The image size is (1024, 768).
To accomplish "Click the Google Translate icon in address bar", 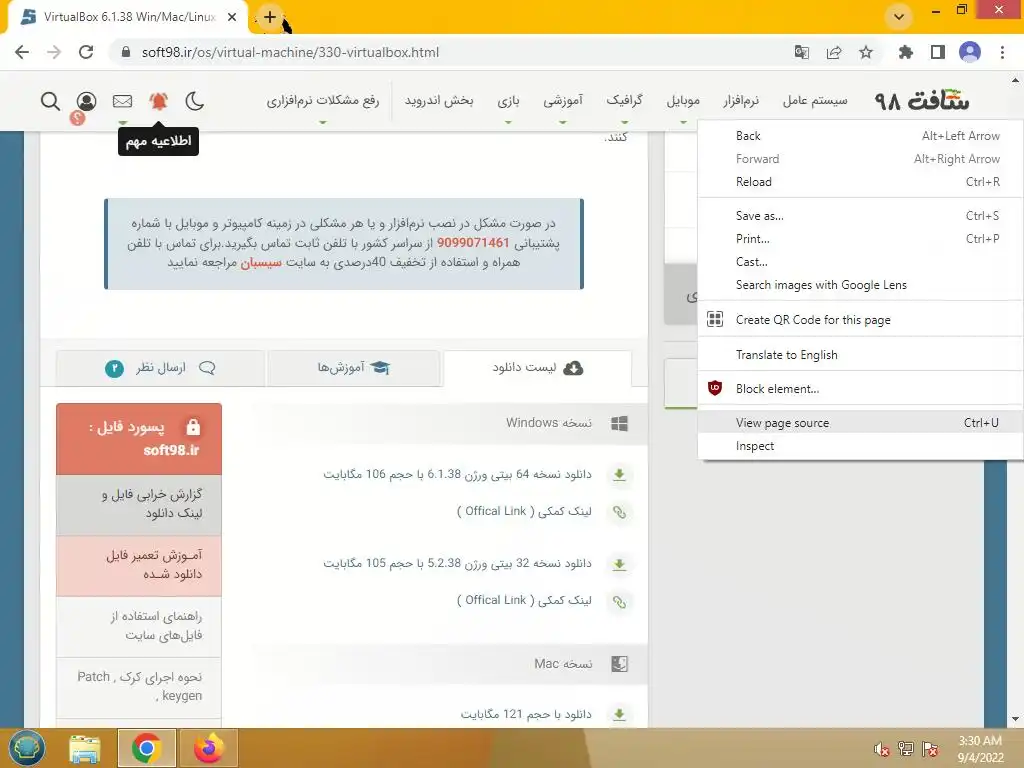I will [x=801, y=52].
